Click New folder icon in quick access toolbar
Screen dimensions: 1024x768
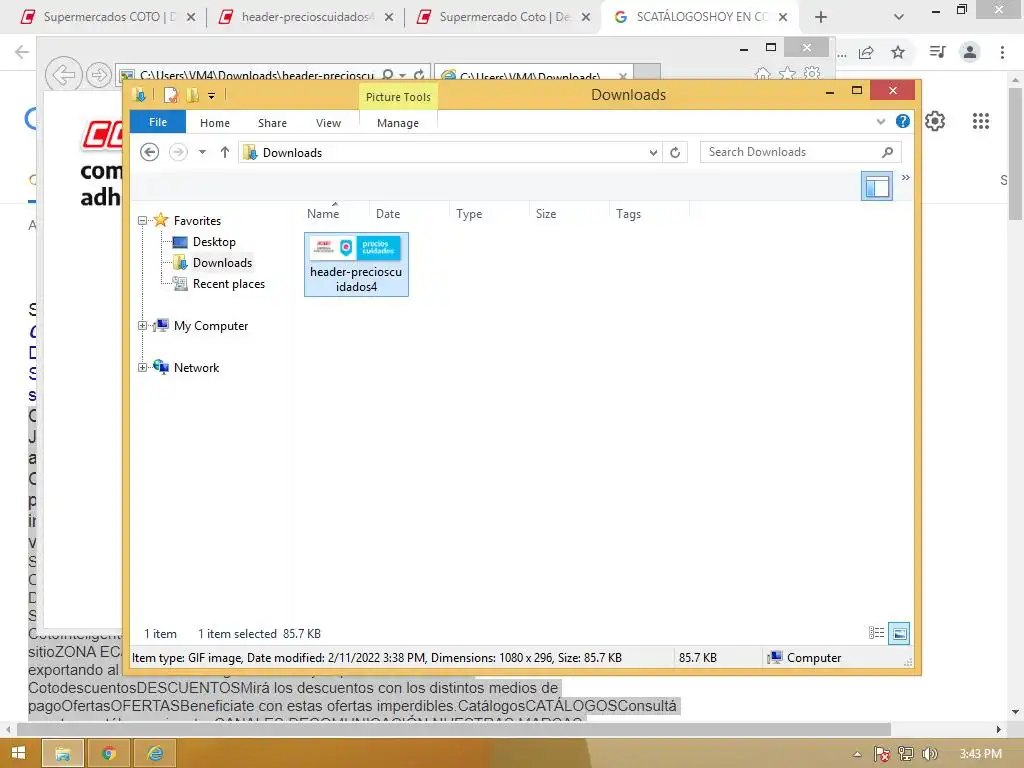pyautogui.click(x=192, y=95)
